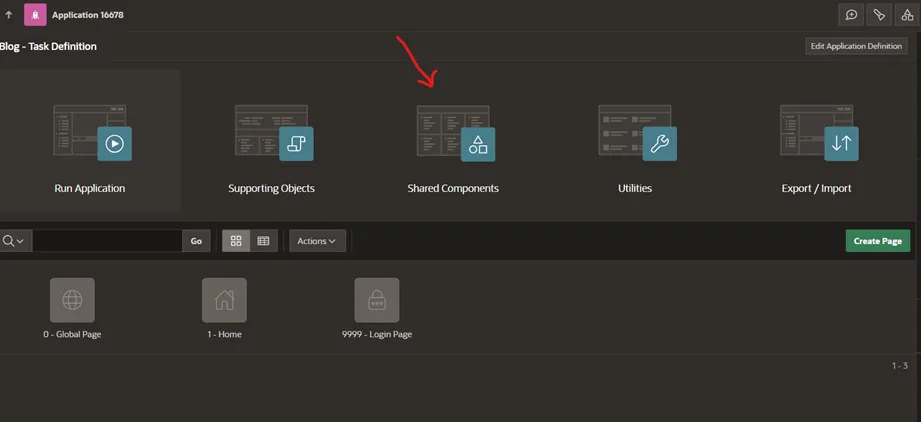921x422 pixels.
Task: Switch to View Report table mode
Action: click(264, 241)
